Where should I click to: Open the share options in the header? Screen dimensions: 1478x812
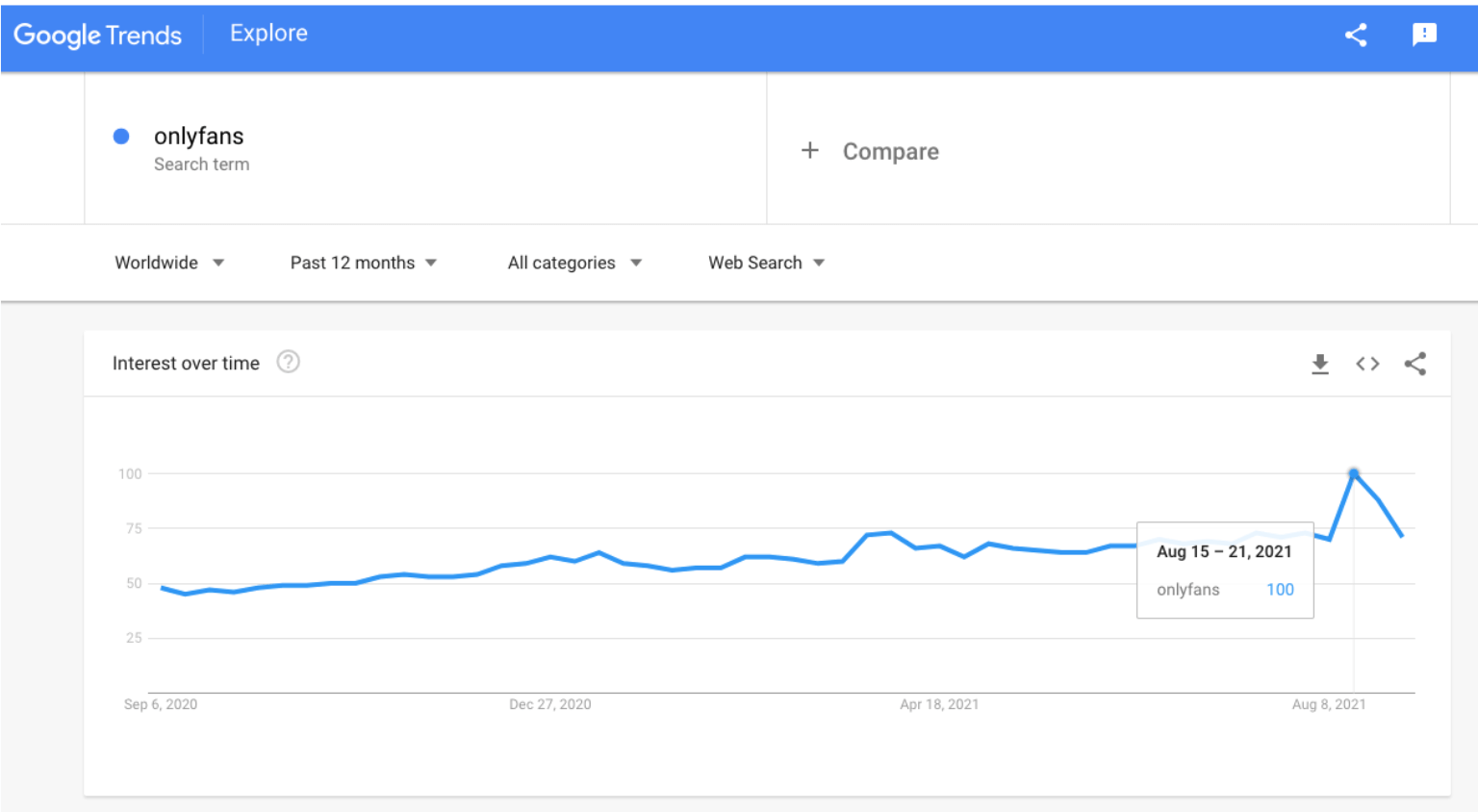pos(1356,35)
